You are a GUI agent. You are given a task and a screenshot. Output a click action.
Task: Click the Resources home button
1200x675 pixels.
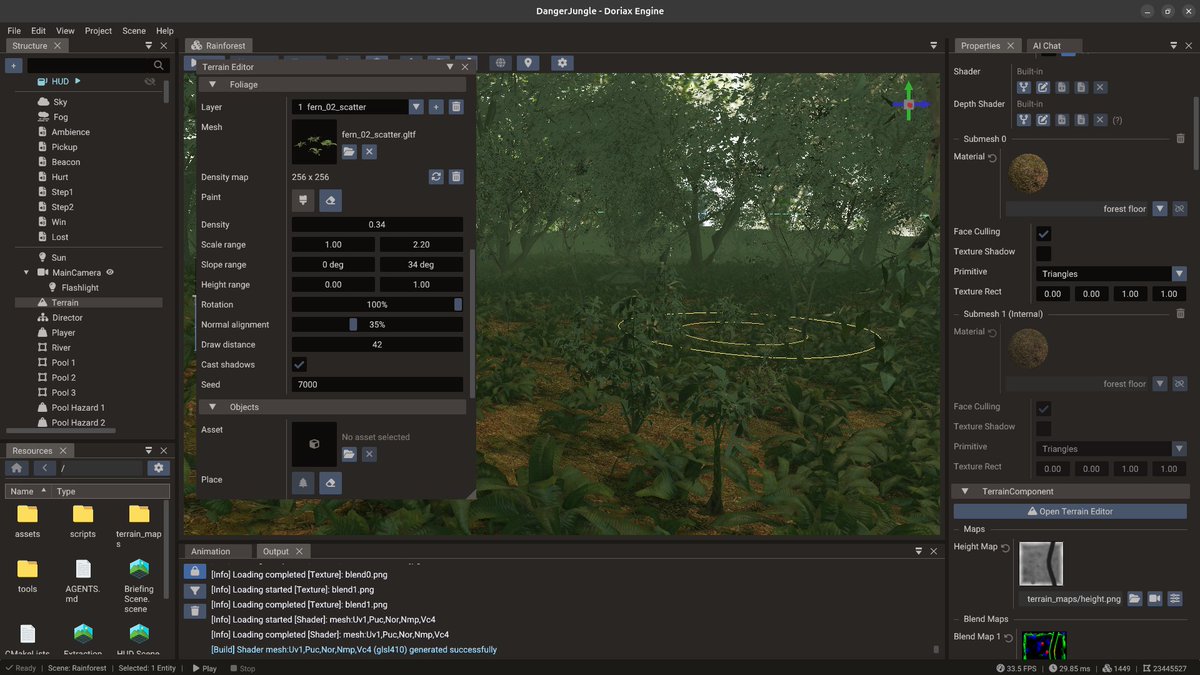coord(16,468)
